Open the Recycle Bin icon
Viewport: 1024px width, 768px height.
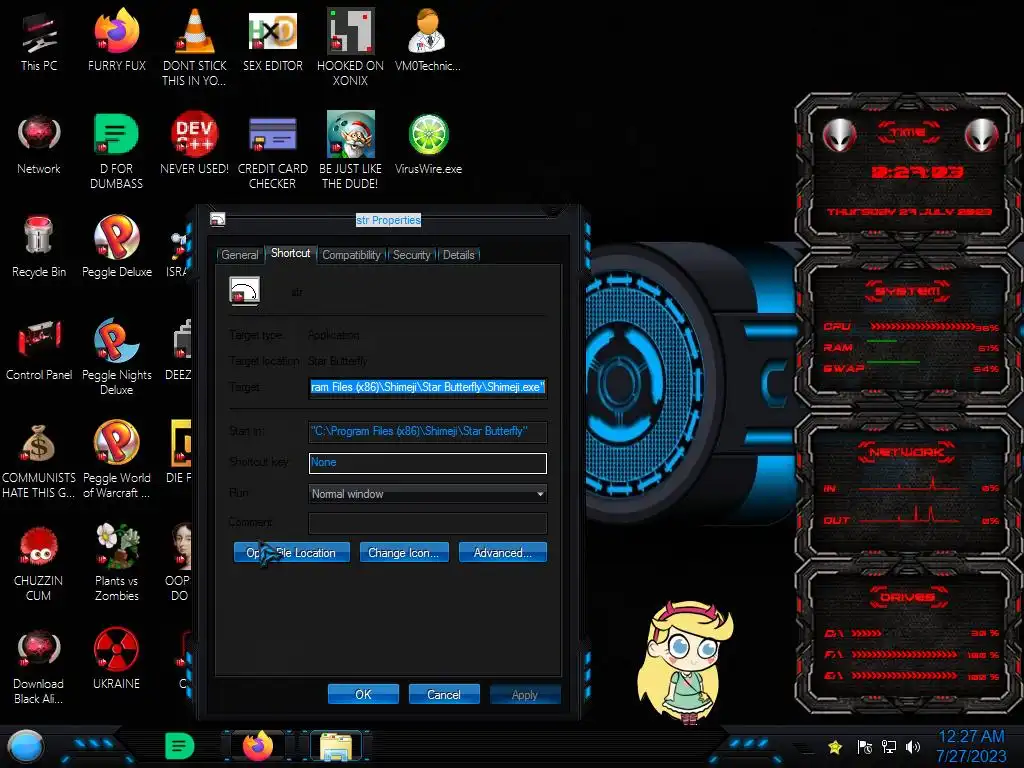click(x=39, y=247)
